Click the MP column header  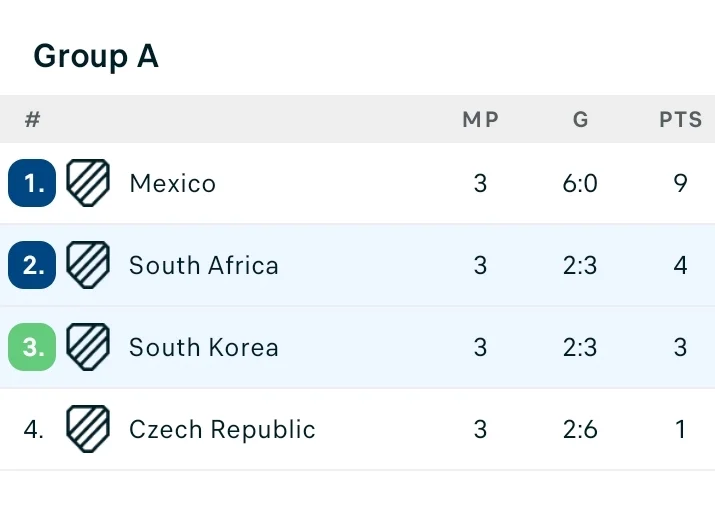[x=480, y=119]
